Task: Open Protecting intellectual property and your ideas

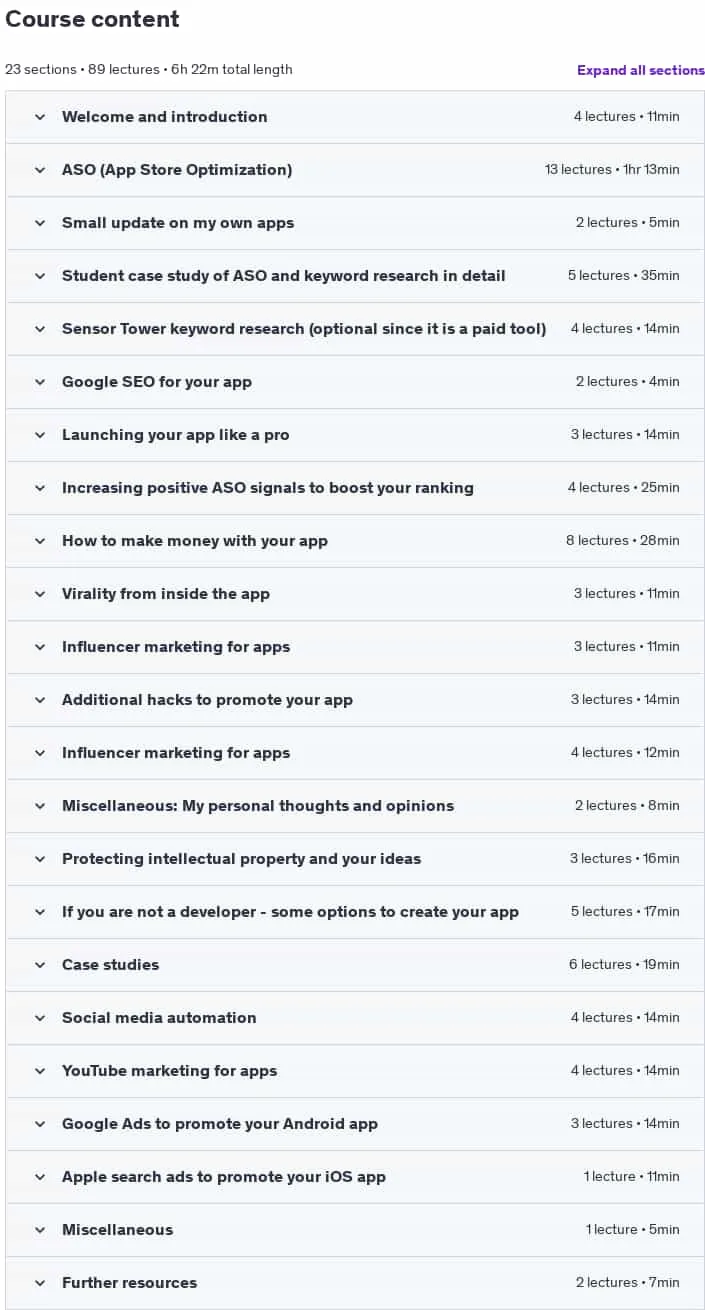Action: pyautogui.click(x=355, y=859)
